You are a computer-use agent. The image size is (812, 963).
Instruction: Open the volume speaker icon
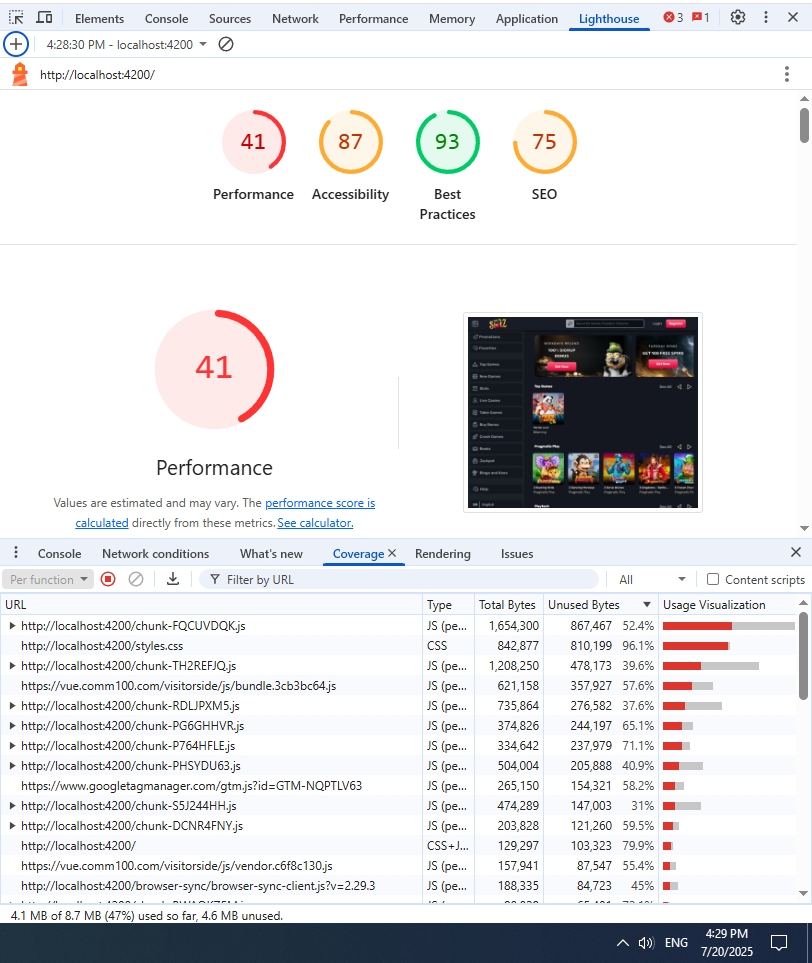coord(646,943)
